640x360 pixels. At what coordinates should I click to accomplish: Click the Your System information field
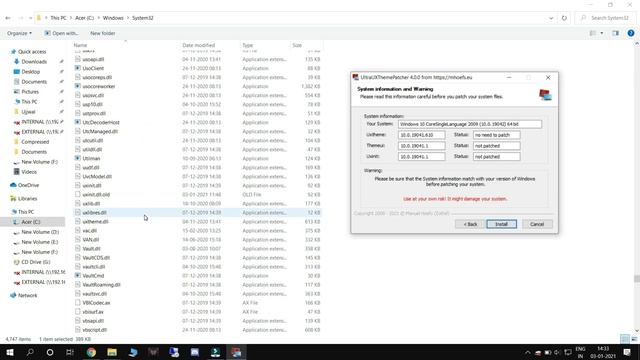(470, 124)
